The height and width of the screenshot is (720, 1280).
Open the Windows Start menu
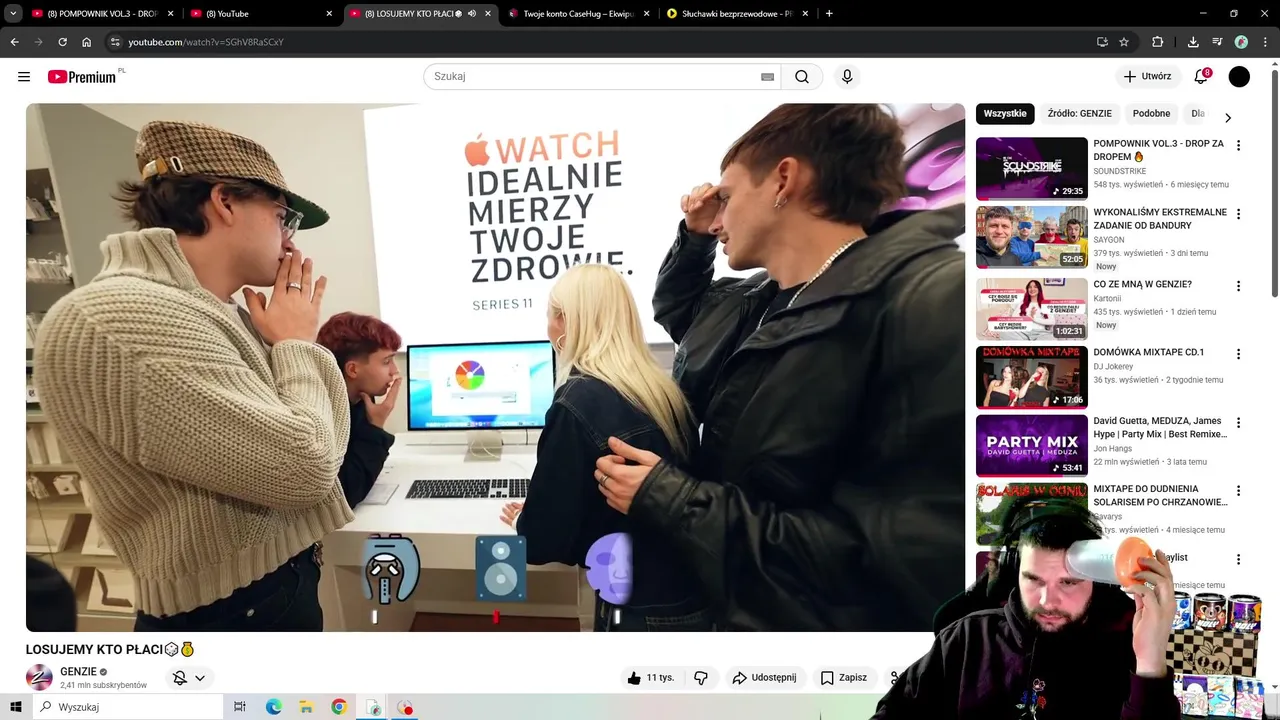pos(15,707)
